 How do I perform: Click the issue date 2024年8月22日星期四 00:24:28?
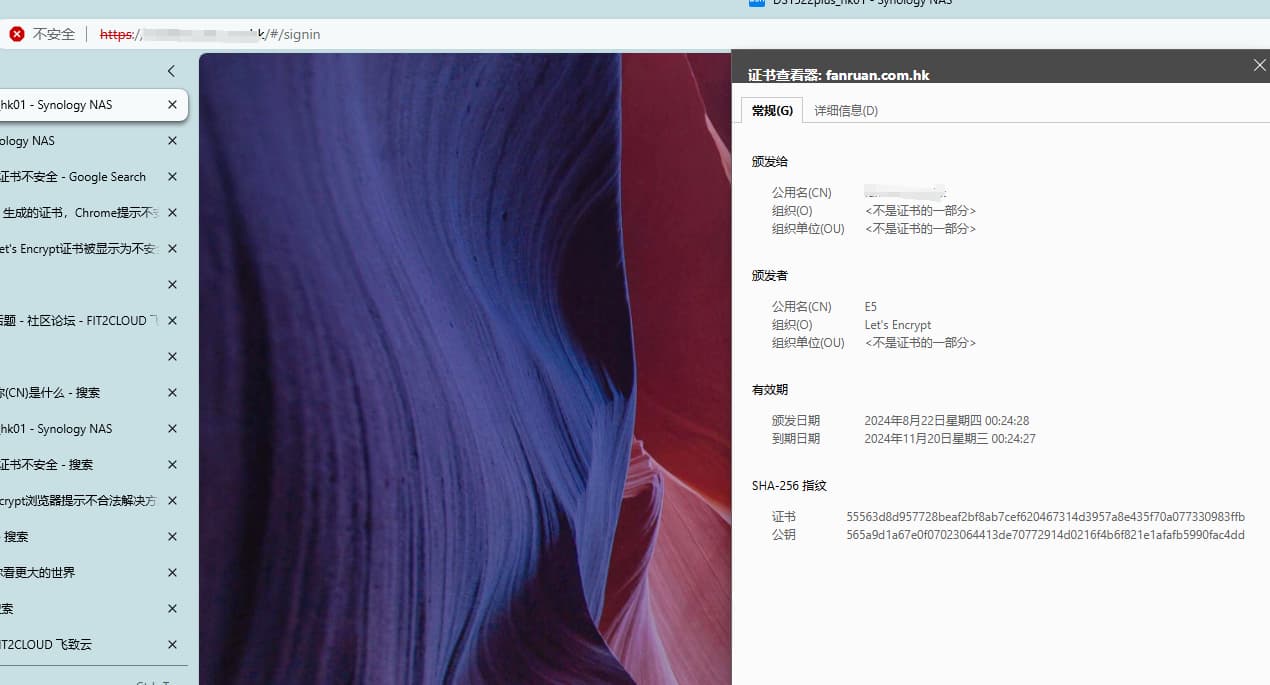tap(947, 421)
